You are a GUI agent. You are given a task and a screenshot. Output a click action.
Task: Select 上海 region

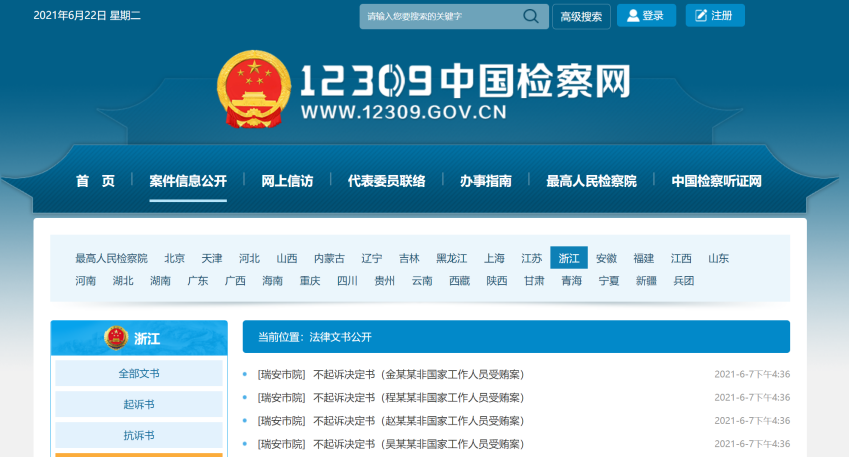[x=494, y=258]
